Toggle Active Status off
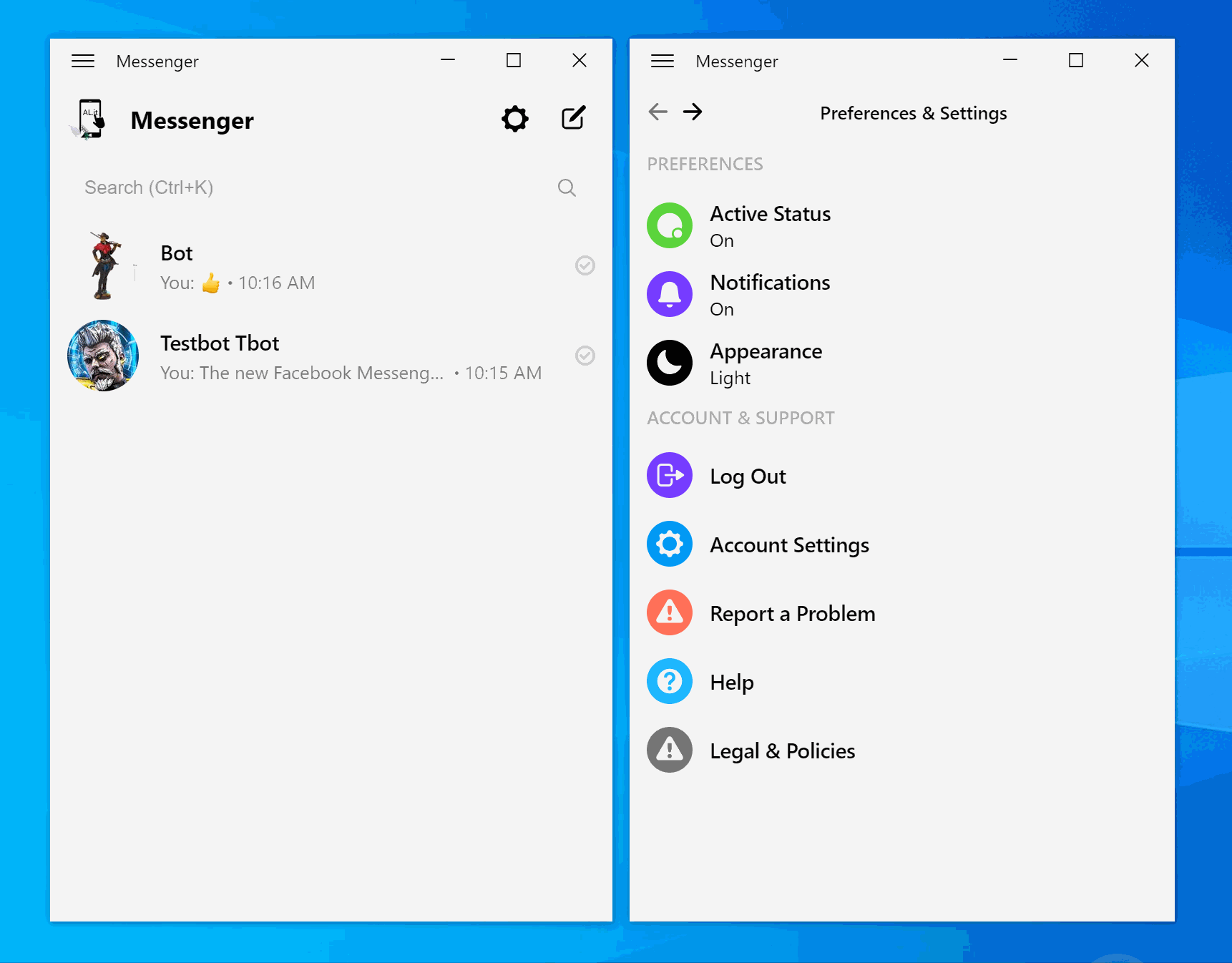 click(x=770, y=225)
